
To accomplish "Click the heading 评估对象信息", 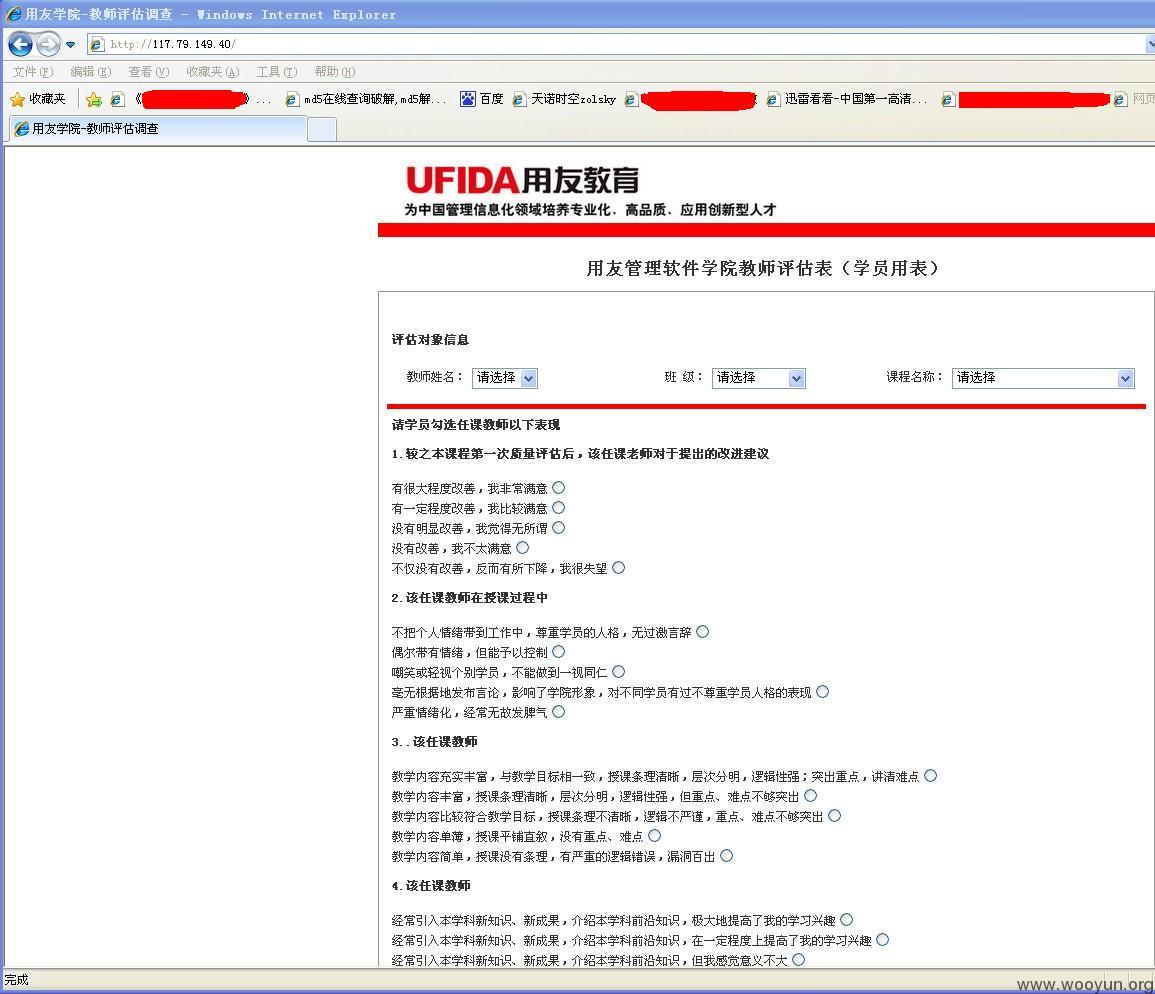I will (430, 340).
